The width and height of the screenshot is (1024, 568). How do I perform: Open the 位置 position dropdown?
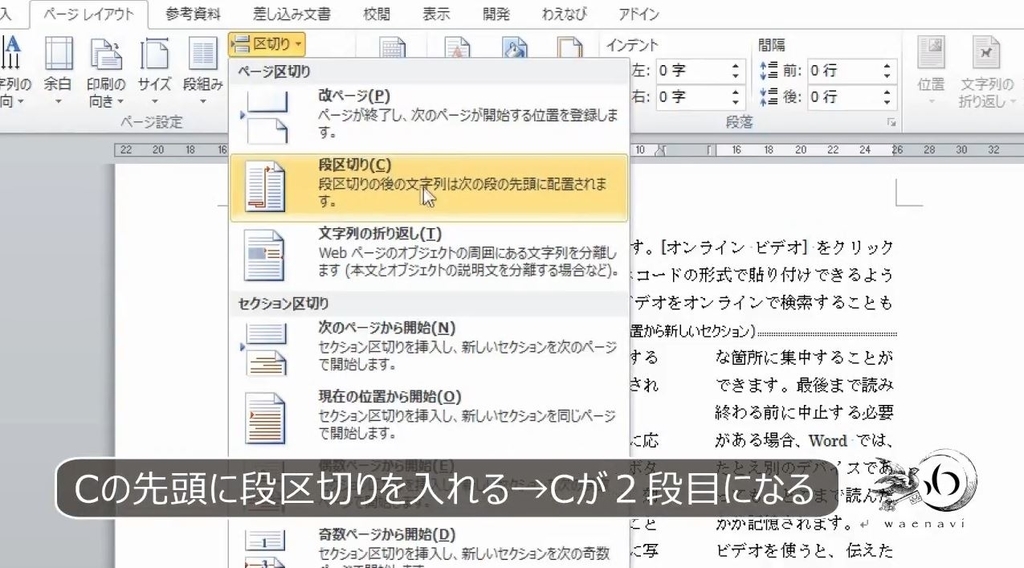(931, 72)
